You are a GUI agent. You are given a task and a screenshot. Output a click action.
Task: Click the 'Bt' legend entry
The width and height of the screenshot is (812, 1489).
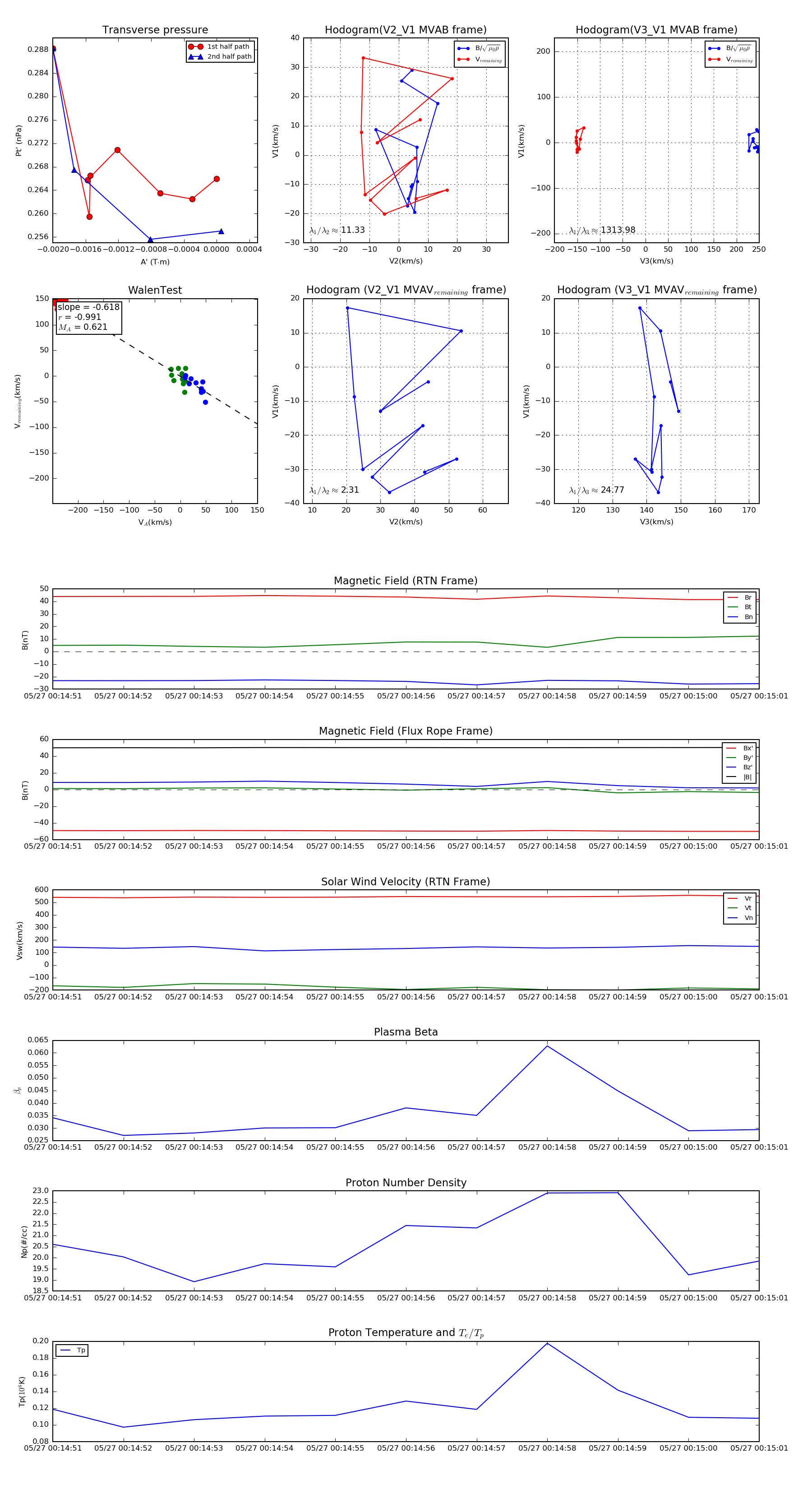pos(740,607)
